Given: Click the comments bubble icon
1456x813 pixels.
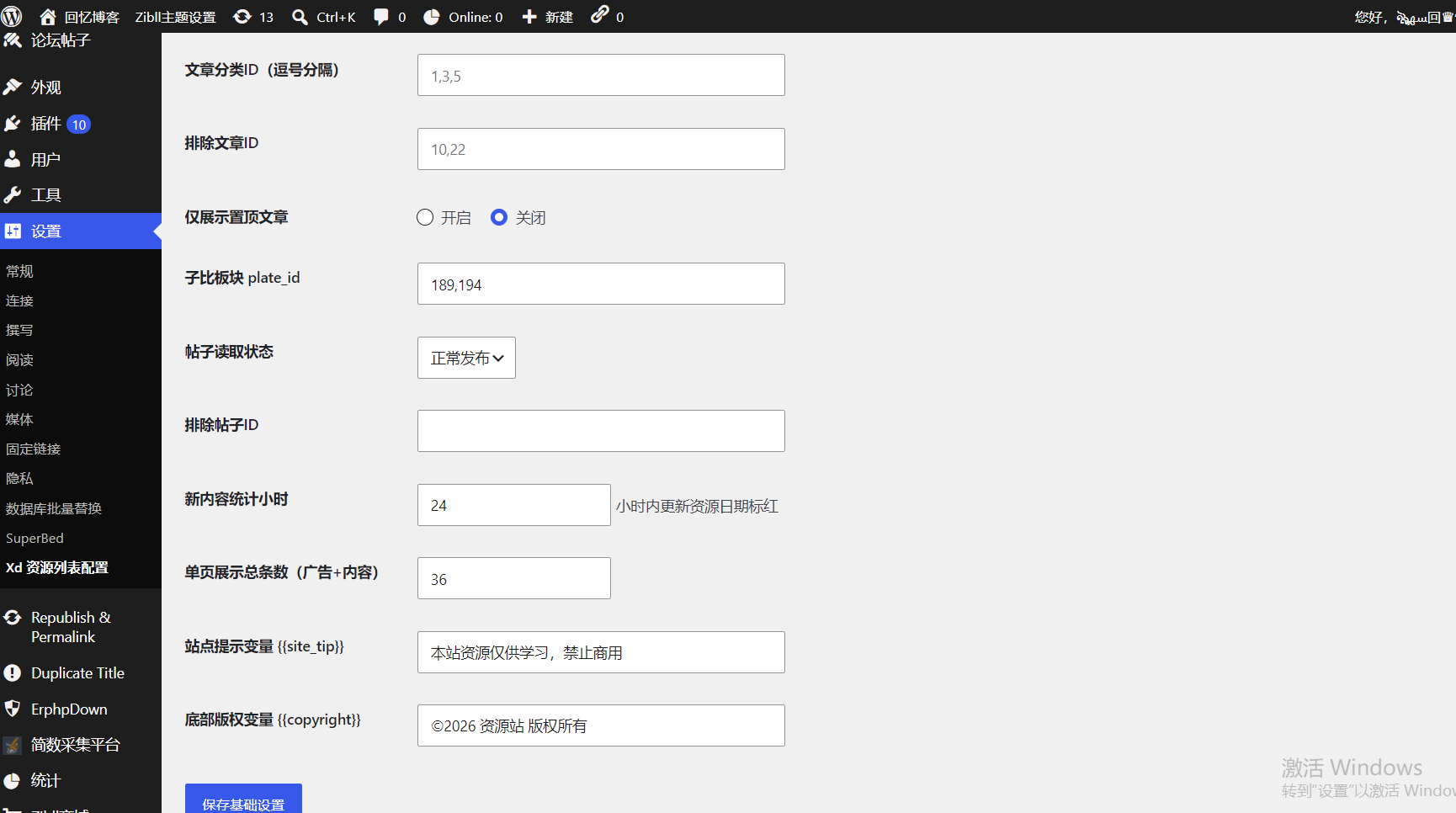Looking at the screenshot, I should point(381,17).
